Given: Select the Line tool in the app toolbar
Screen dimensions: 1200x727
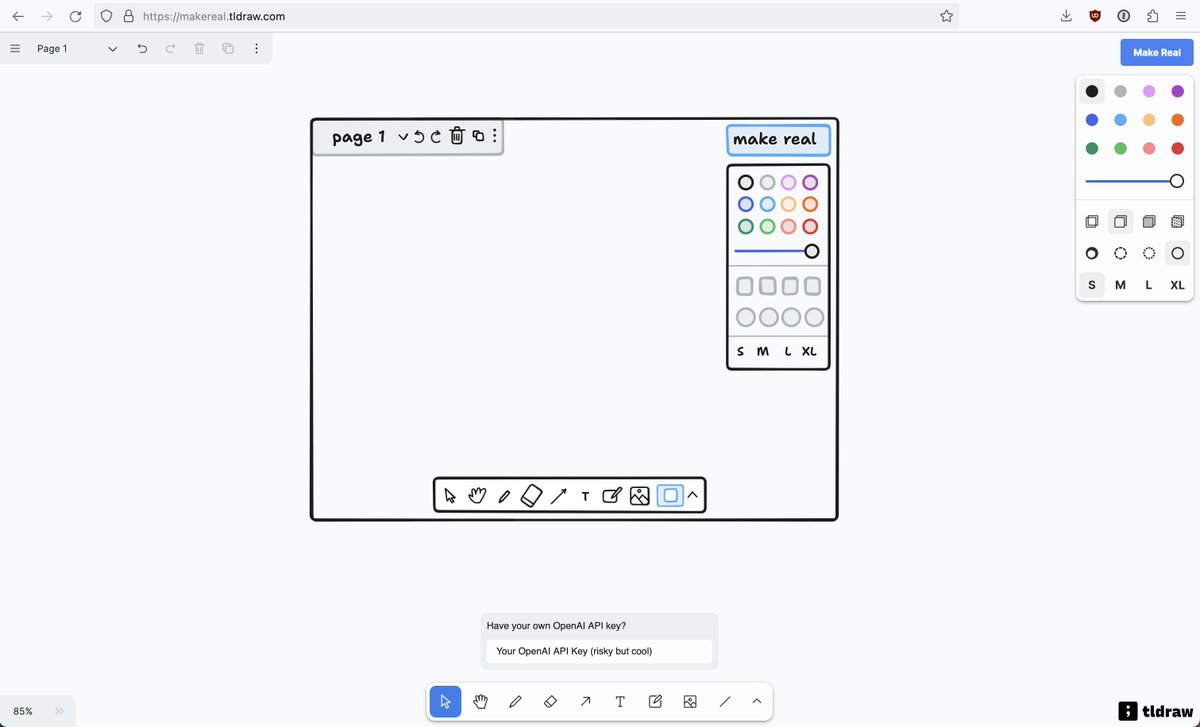Looking at the screenshot, I should [725, 702].
